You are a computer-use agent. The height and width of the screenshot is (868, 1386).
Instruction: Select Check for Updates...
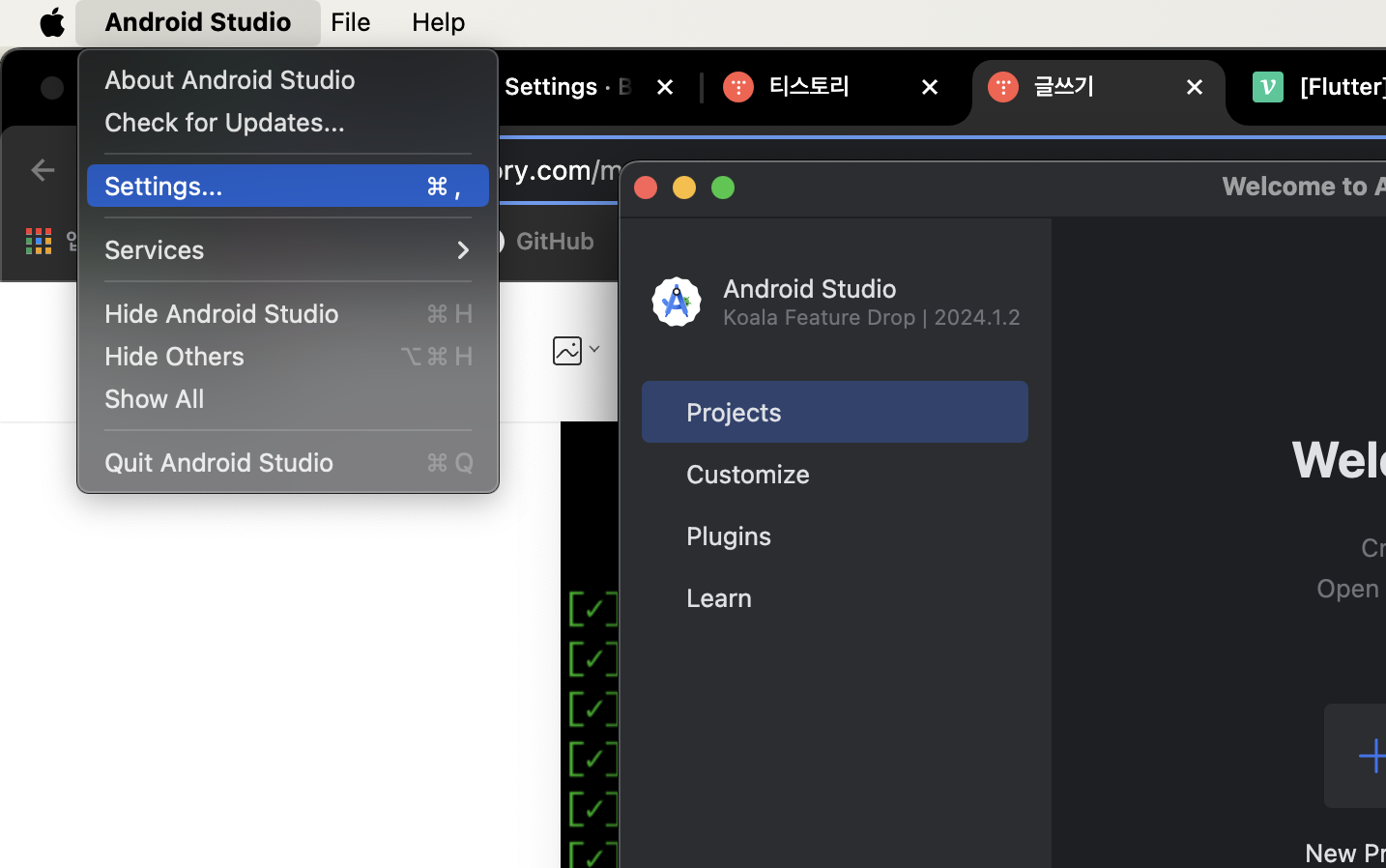click(288, 122)
